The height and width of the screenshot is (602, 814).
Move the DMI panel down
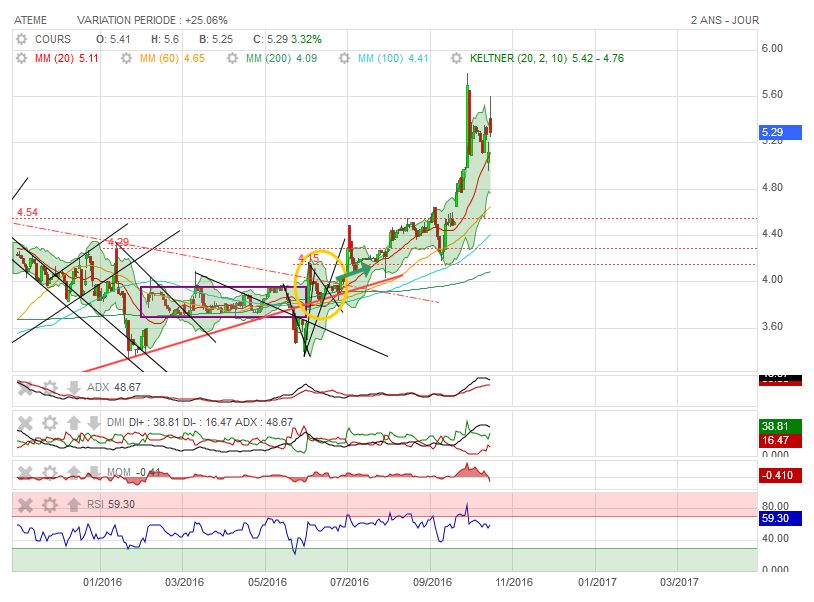coord(93,423)
